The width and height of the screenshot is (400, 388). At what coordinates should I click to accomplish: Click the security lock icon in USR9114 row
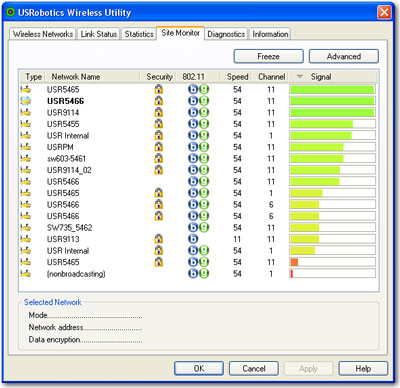159,112
